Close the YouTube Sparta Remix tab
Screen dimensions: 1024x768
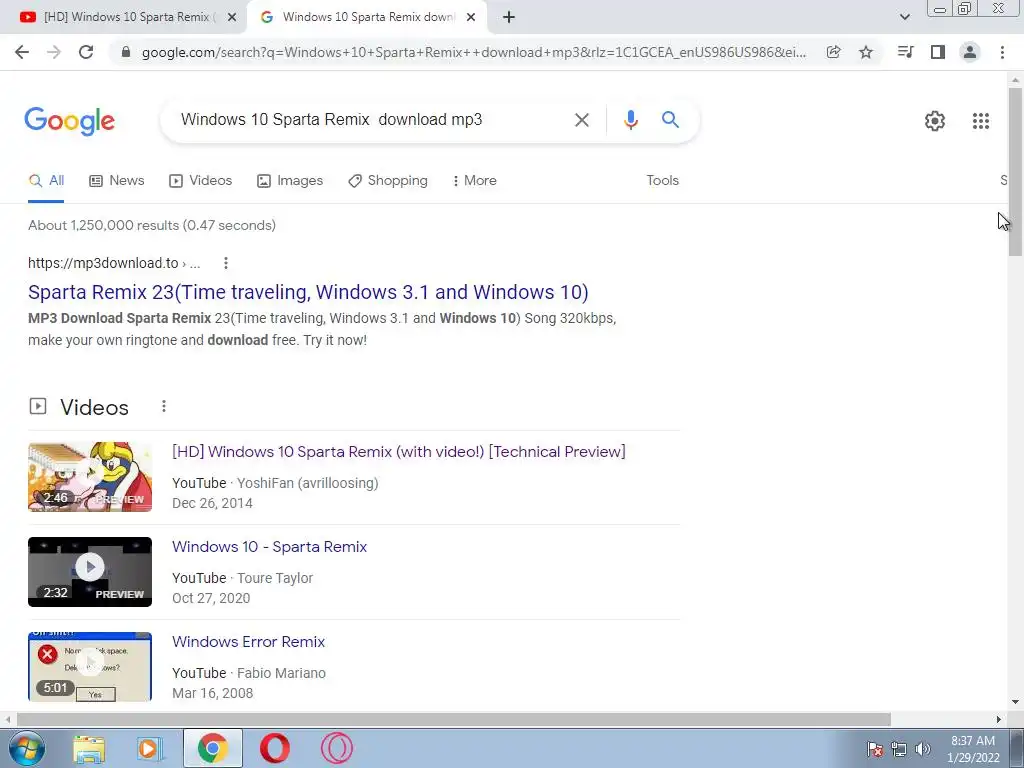coord(232,18)
